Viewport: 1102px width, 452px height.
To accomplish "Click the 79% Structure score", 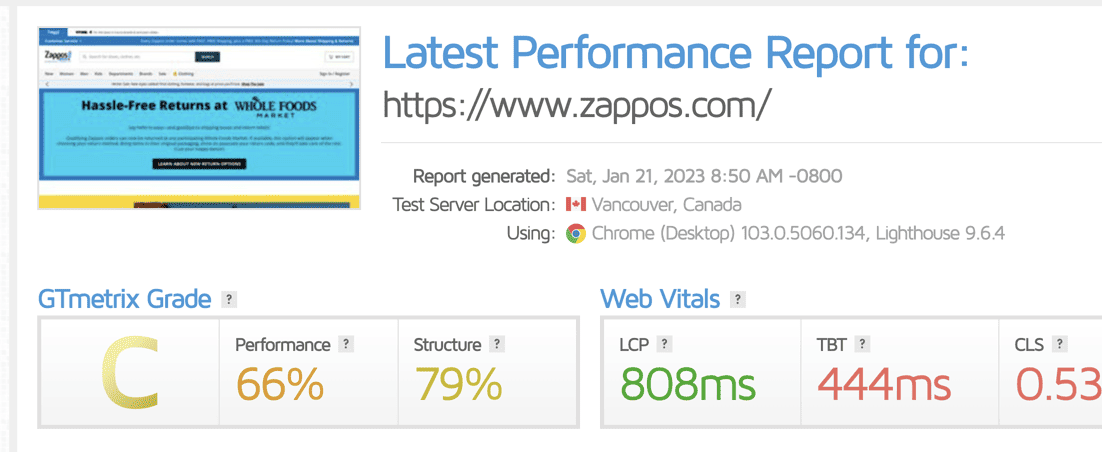I will [x=458, y=384].
